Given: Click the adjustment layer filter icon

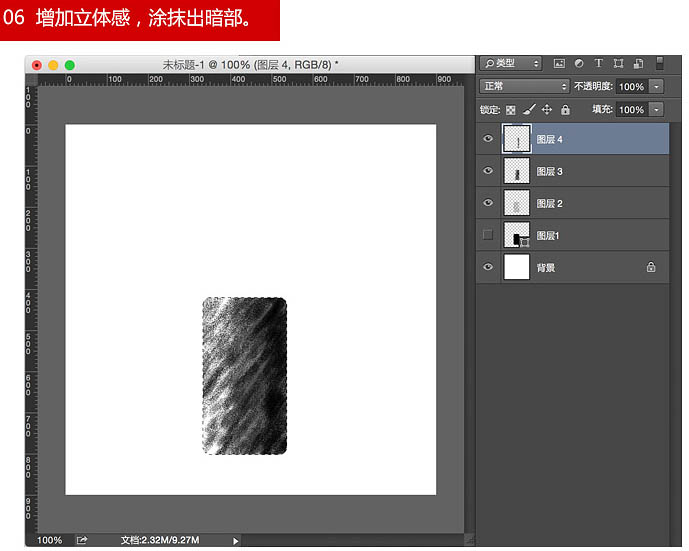Looking at the screenshot, I should 579,64.
